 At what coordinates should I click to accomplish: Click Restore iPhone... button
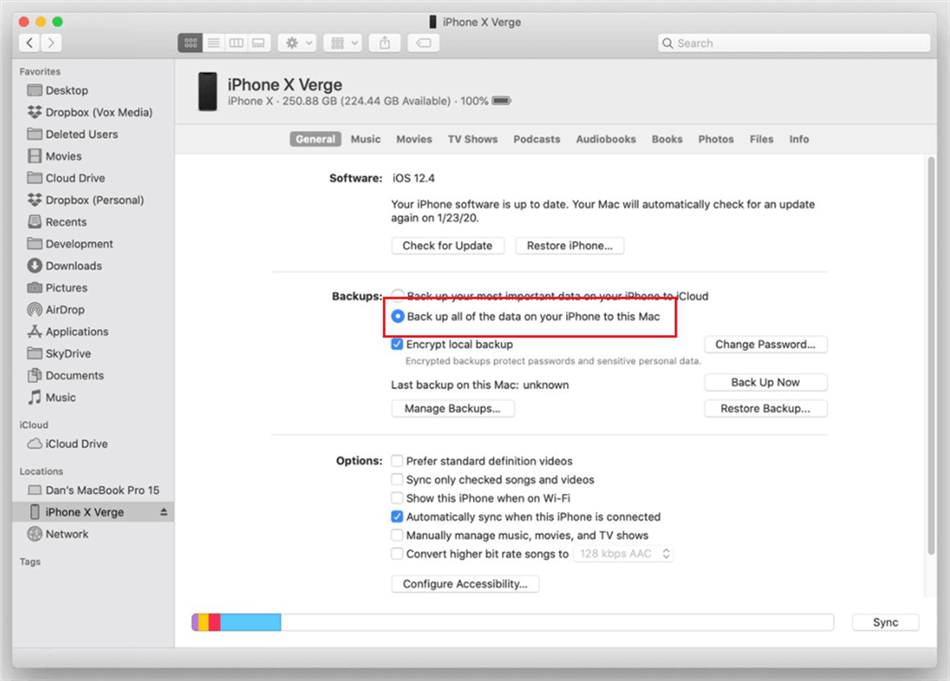(570, 245)
